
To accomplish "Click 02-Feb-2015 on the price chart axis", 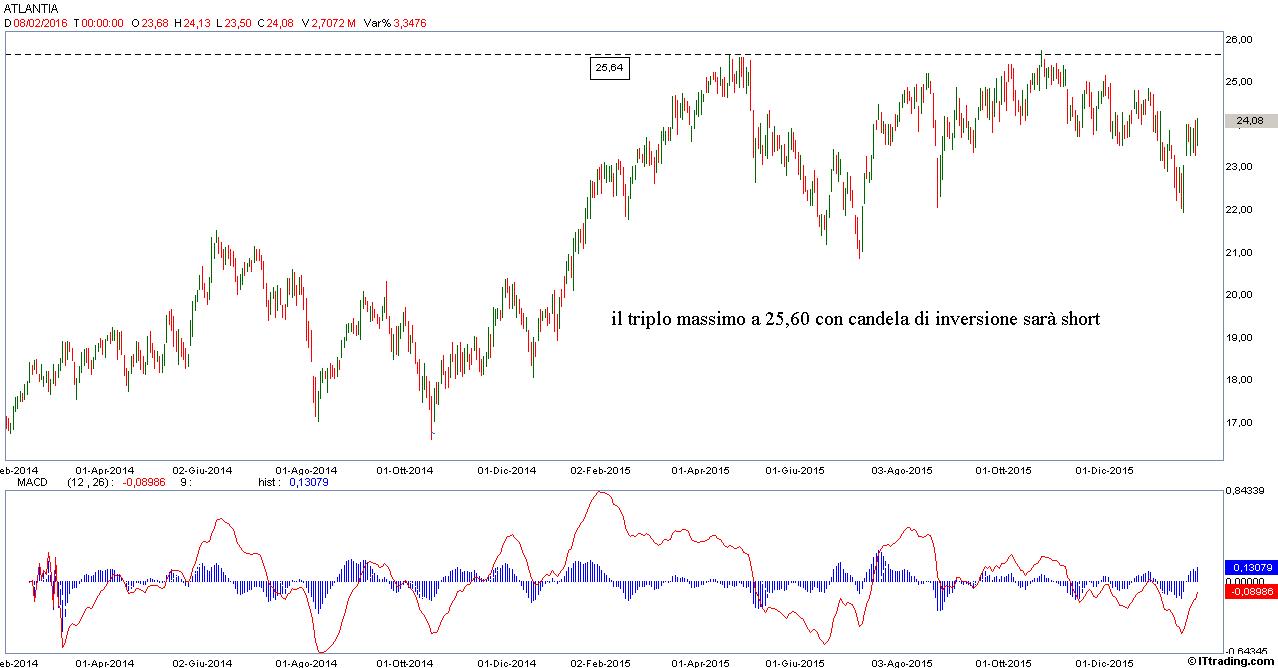I will tap(600, 469).
